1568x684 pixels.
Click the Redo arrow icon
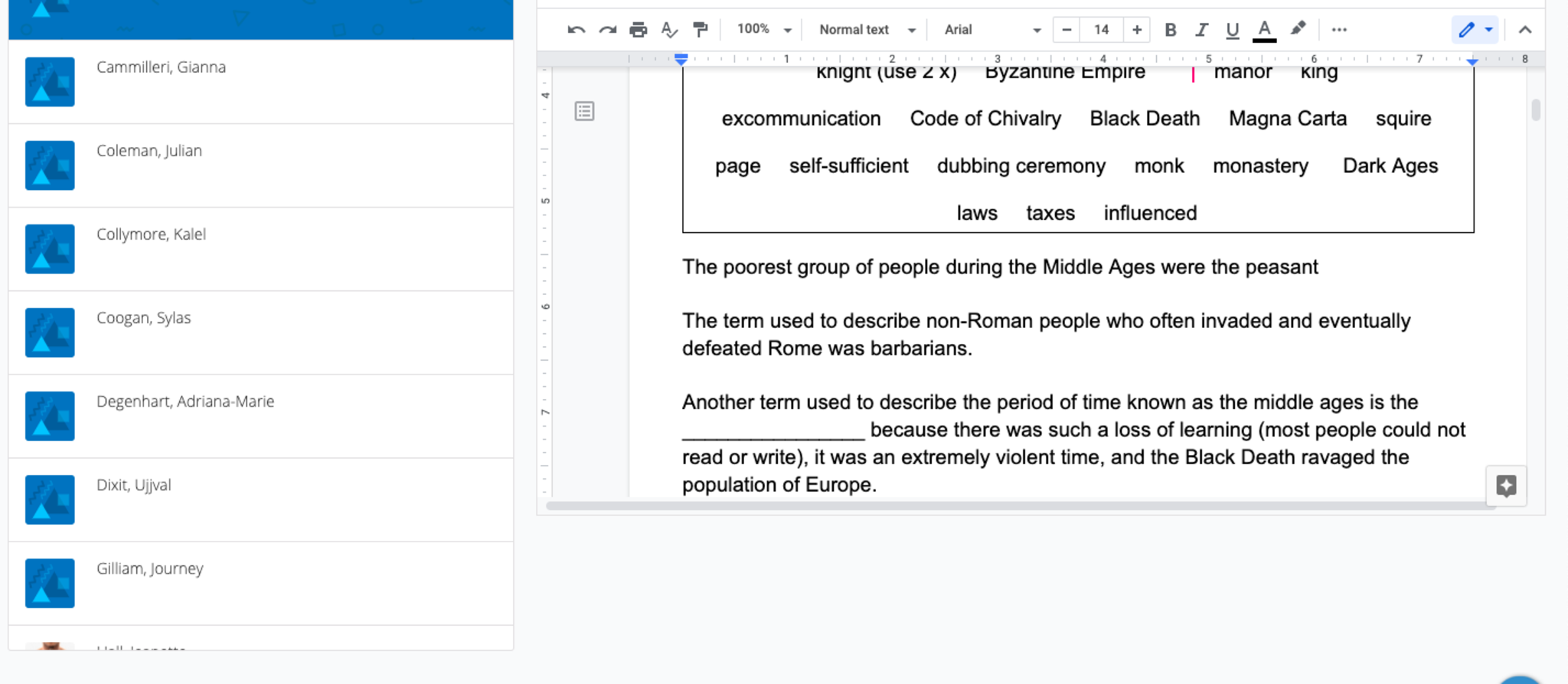pos(607,30)
